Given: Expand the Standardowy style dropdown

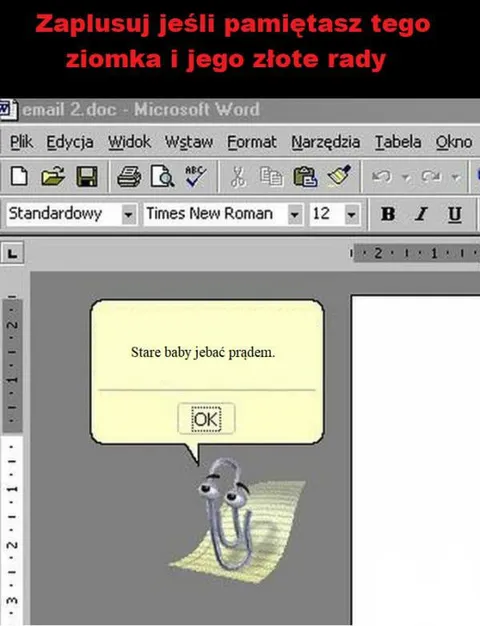Looking at the screenshot, I should (x=128, y=215).
